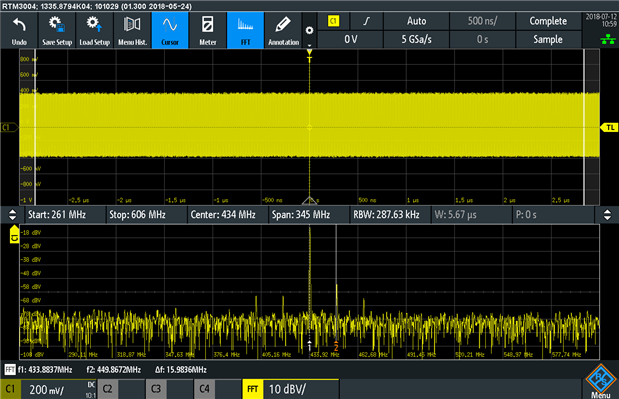Select FFT cursor 1 marker
619x399 pixels.
(x=310, y=345)
